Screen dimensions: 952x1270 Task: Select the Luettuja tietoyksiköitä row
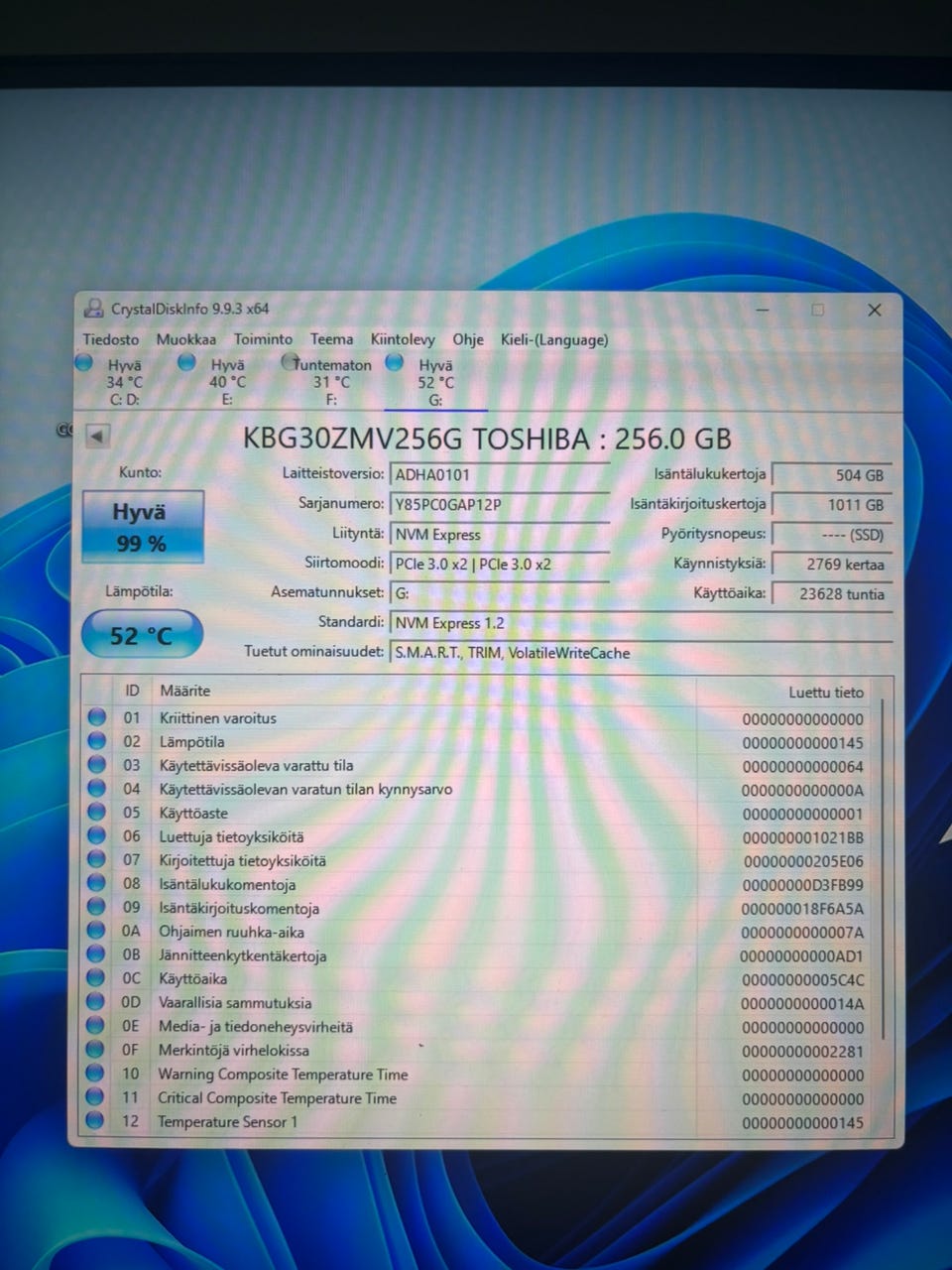[480, 836]
